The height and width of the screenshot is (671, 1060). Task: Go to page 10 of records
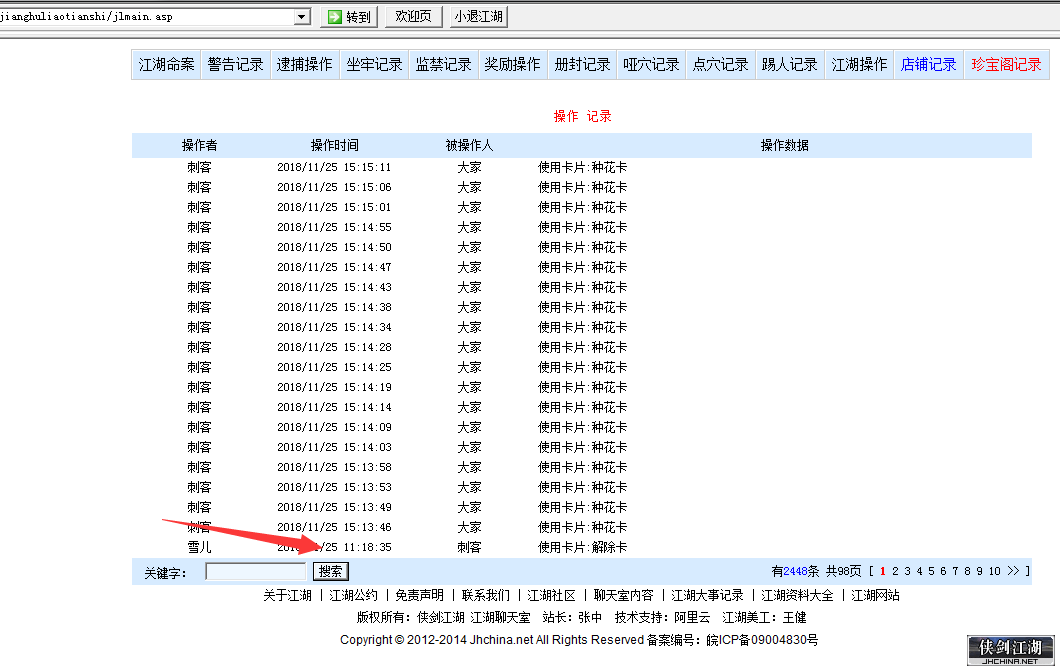click(994, 571)
